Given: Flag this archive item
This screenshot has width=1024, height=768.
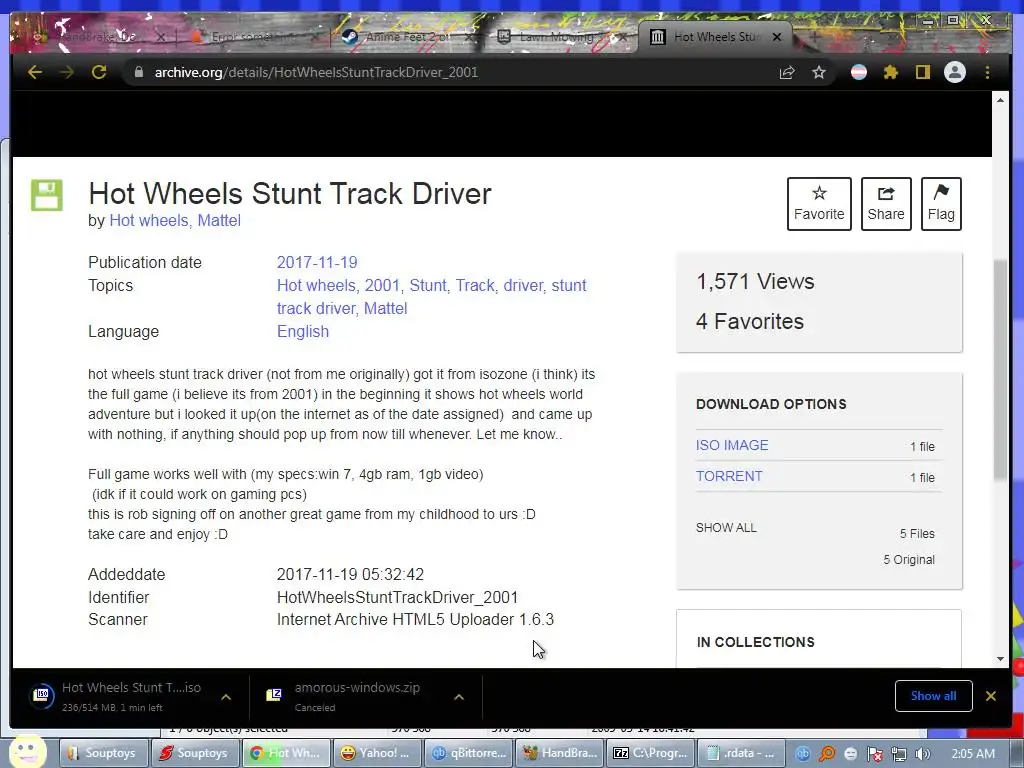Looking at the screenshot, I should 941,204.
